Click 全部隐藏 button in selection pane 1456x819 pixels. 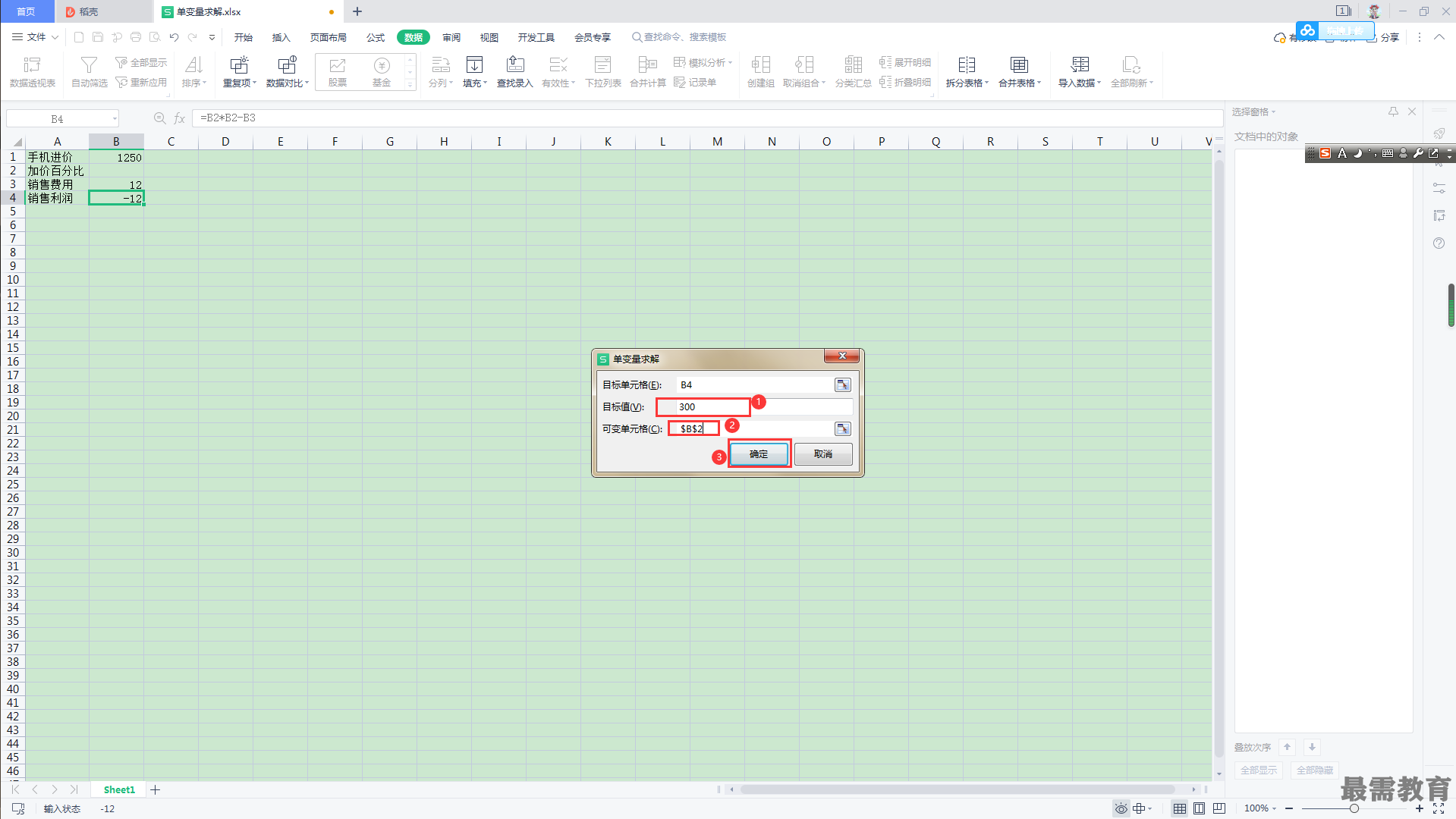coord(1315,770)
